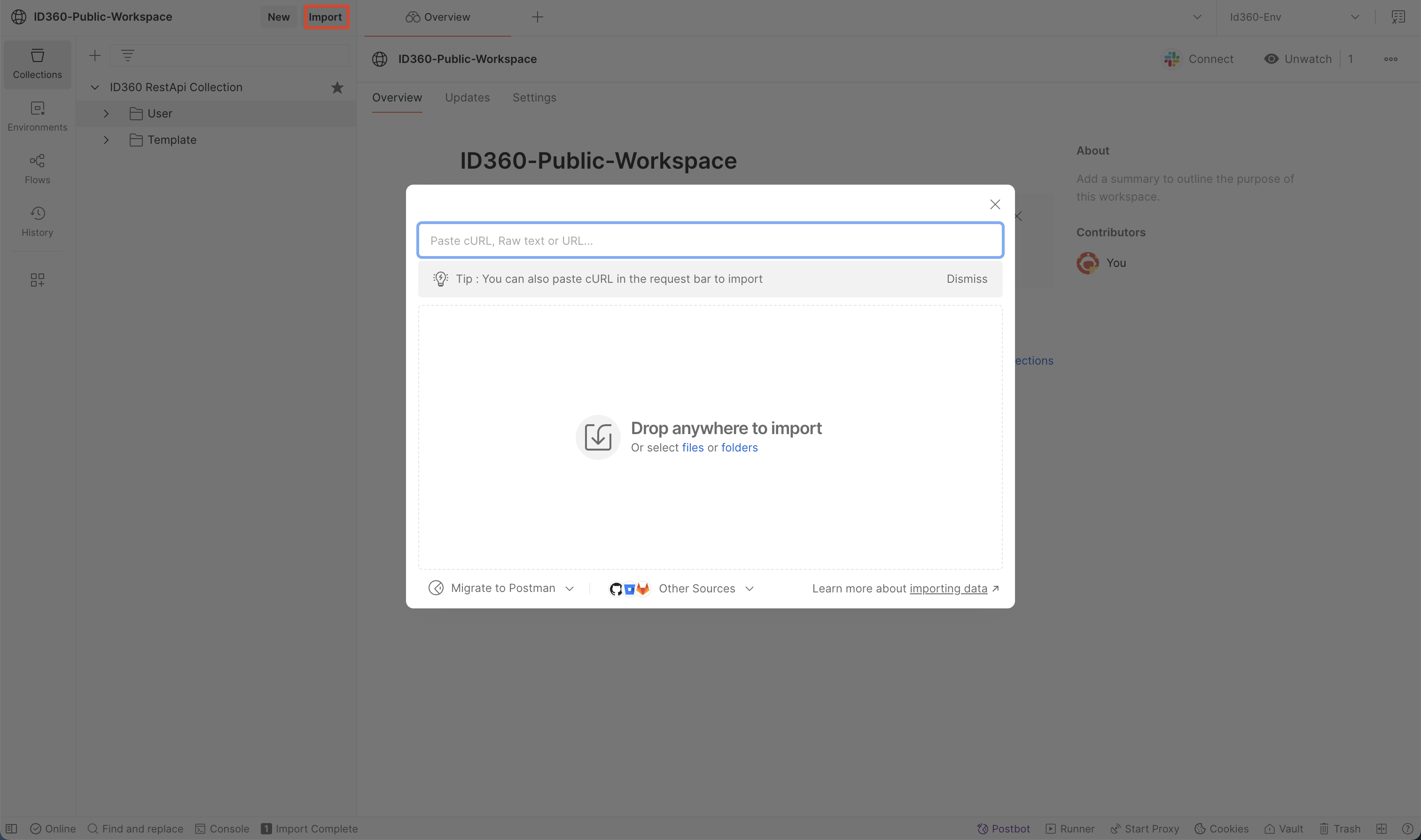Click the New button

(x=279, y=17)
